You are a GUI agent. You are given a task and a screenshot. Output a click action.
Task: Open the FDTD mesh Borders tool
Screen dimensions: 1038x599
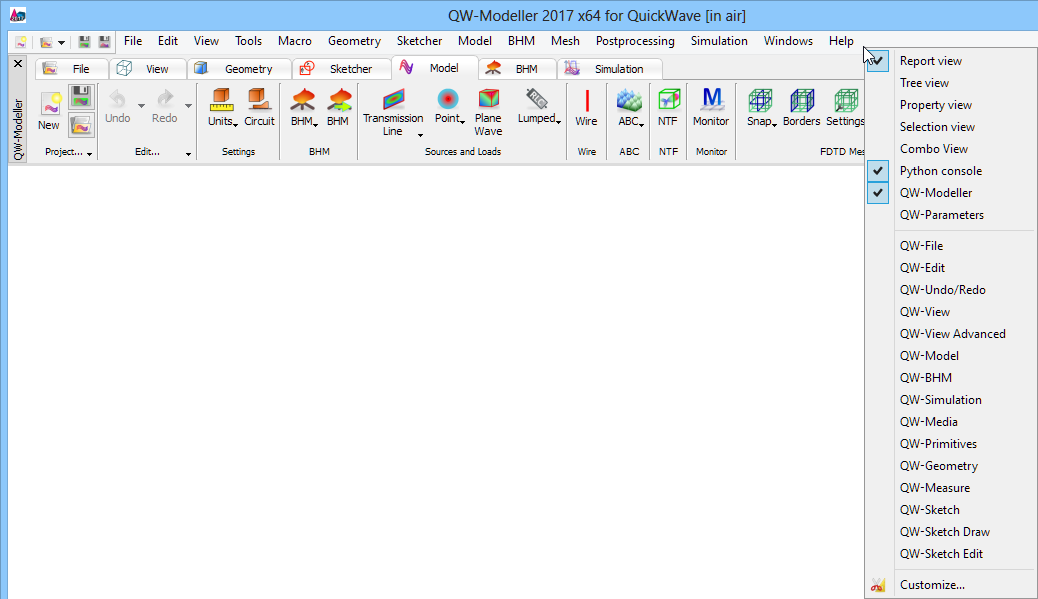802,108
